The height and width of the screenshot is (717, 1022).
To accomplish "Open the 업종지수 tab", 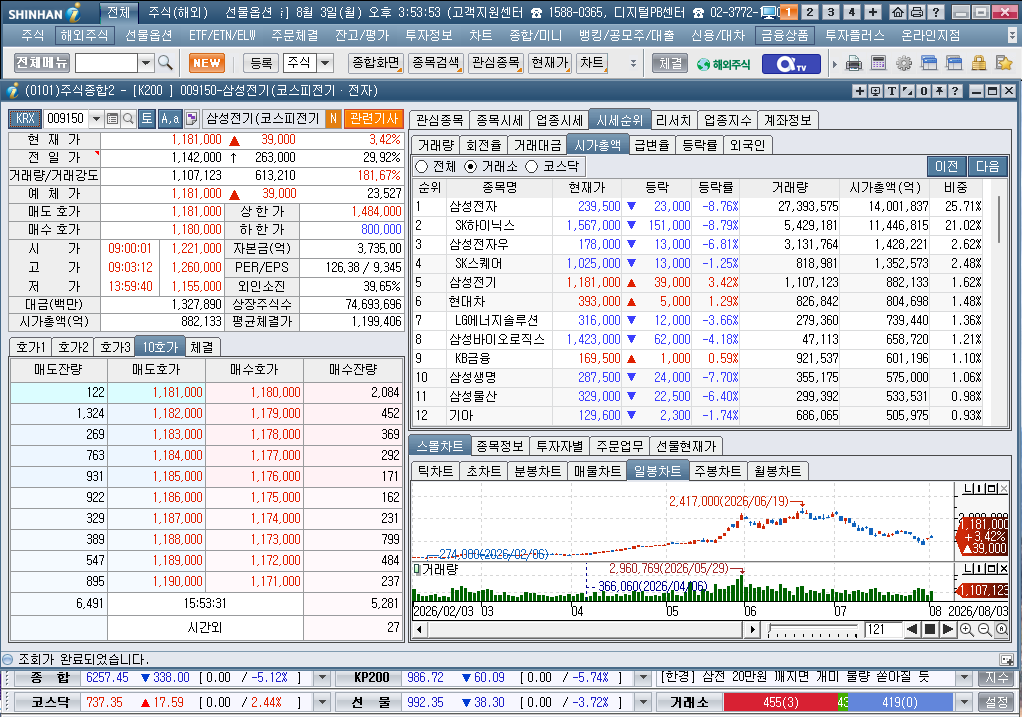I will coord(727,120).
